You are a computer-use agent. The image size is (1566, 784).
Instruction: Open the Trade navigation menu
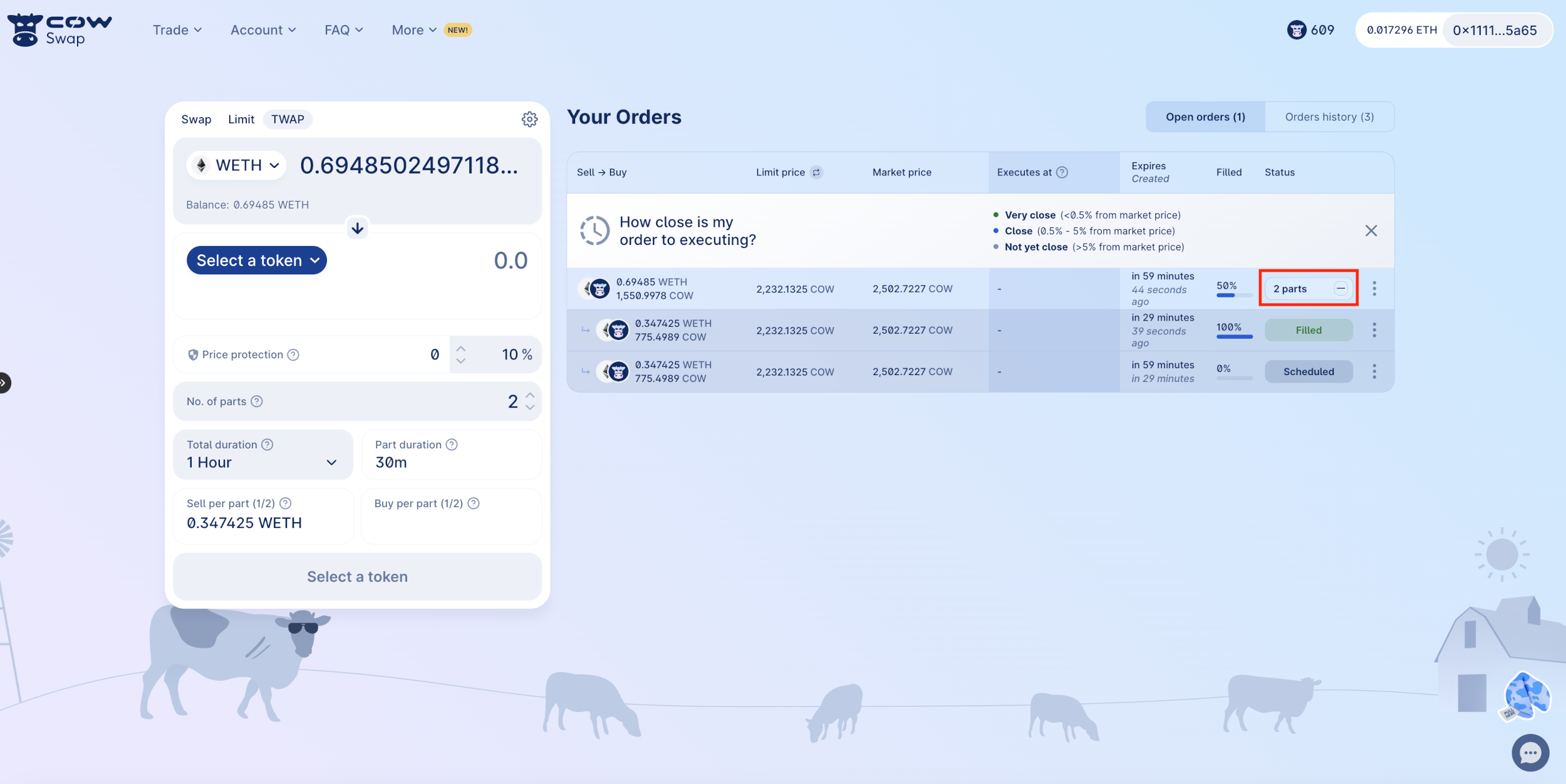coord(177,30)
